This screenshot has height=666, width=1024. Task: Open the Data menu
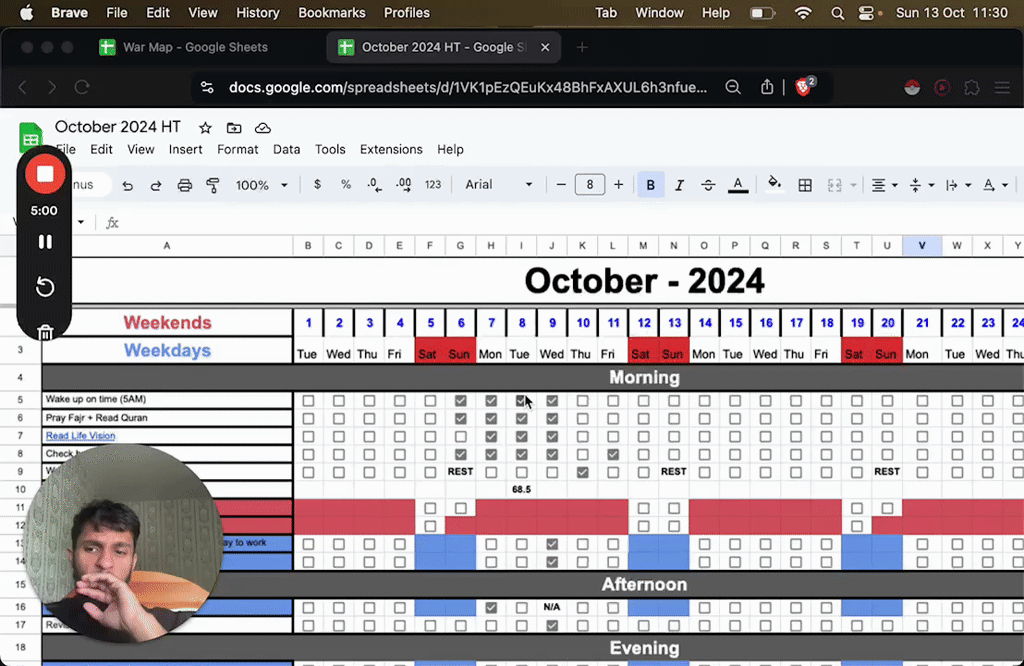[x=286, y=150]
